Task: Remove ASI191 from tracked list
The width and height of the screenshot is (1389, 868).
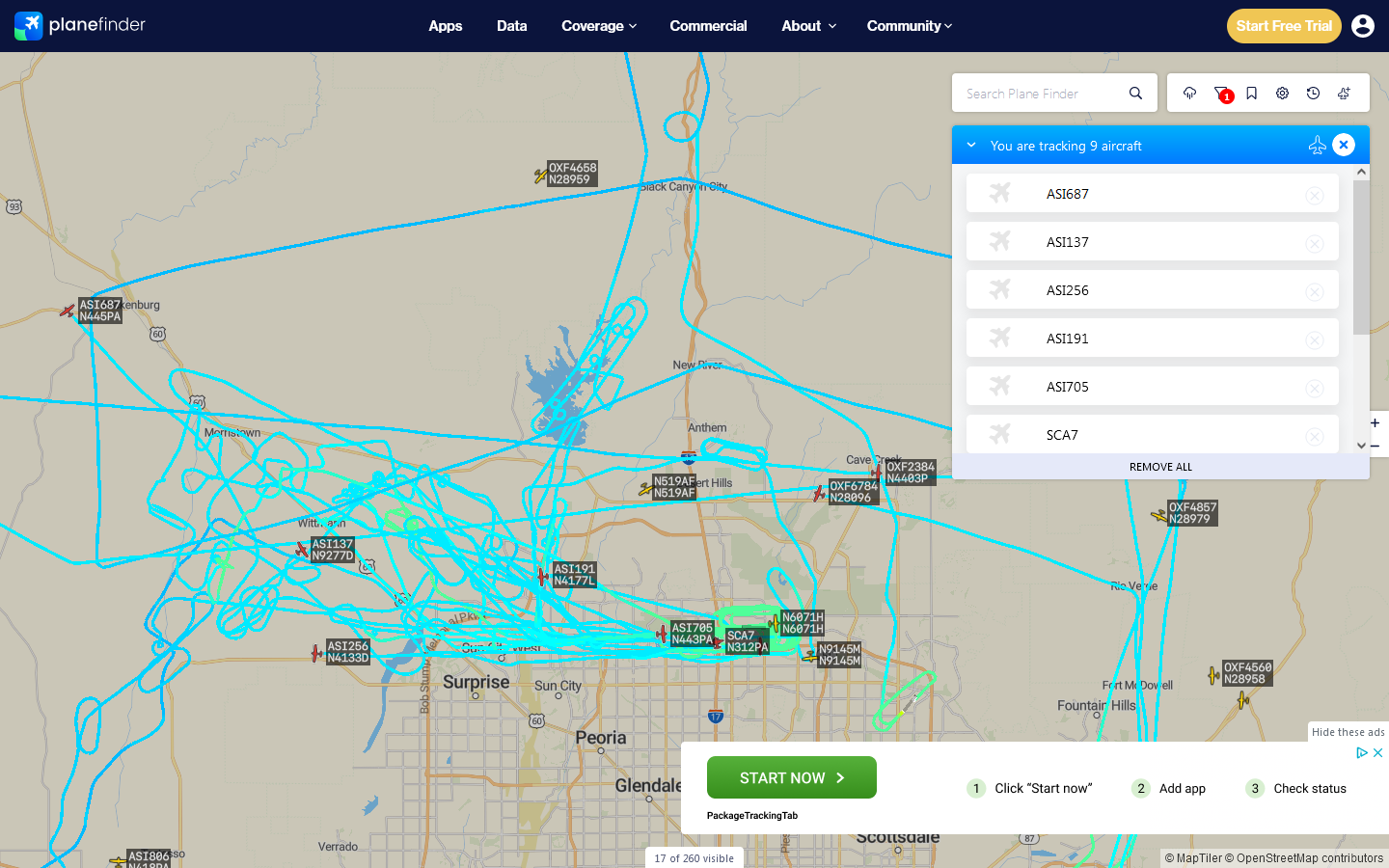Action: pos(1315,339)
